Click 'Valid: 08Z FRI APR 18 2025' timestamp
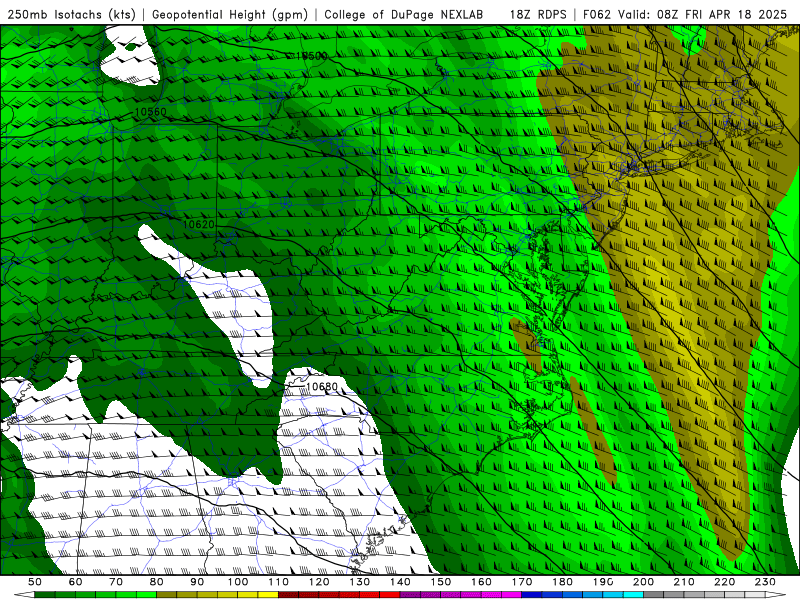 pyautogui.click(x=703, y=15)
